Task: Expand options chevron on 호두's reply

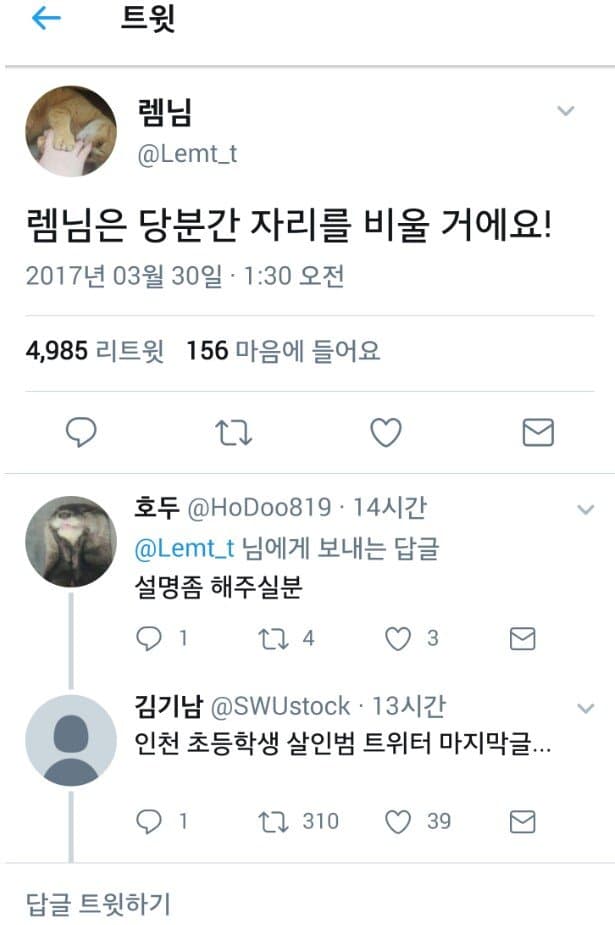Action: click(x=586, y=510)
